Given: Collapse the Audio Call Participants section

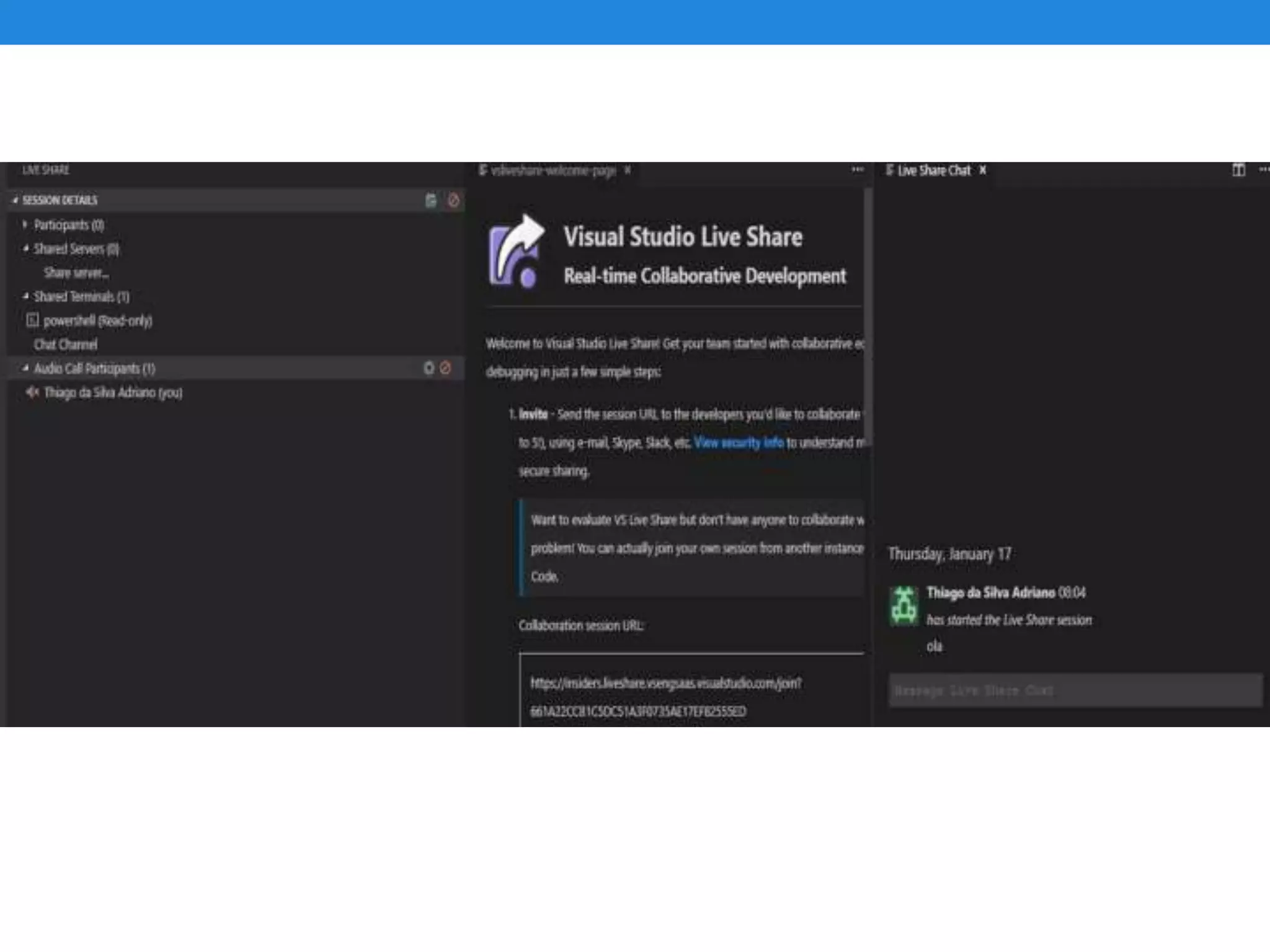Looking at the screenshot, I should 25,368.
